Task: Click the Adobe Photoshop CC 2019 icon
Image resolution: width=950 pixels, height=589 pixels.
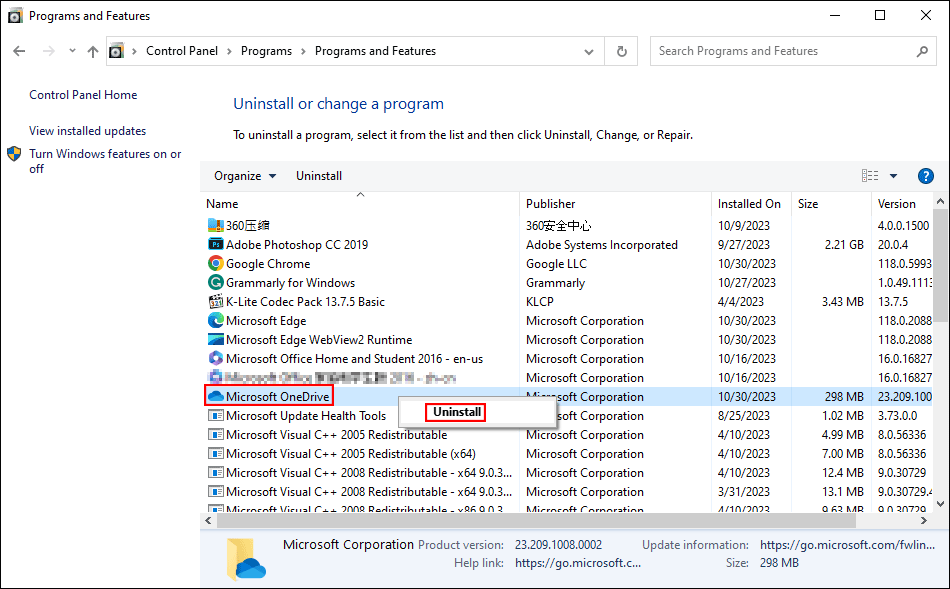Action: pyautogui.click(x=216, y=244)
